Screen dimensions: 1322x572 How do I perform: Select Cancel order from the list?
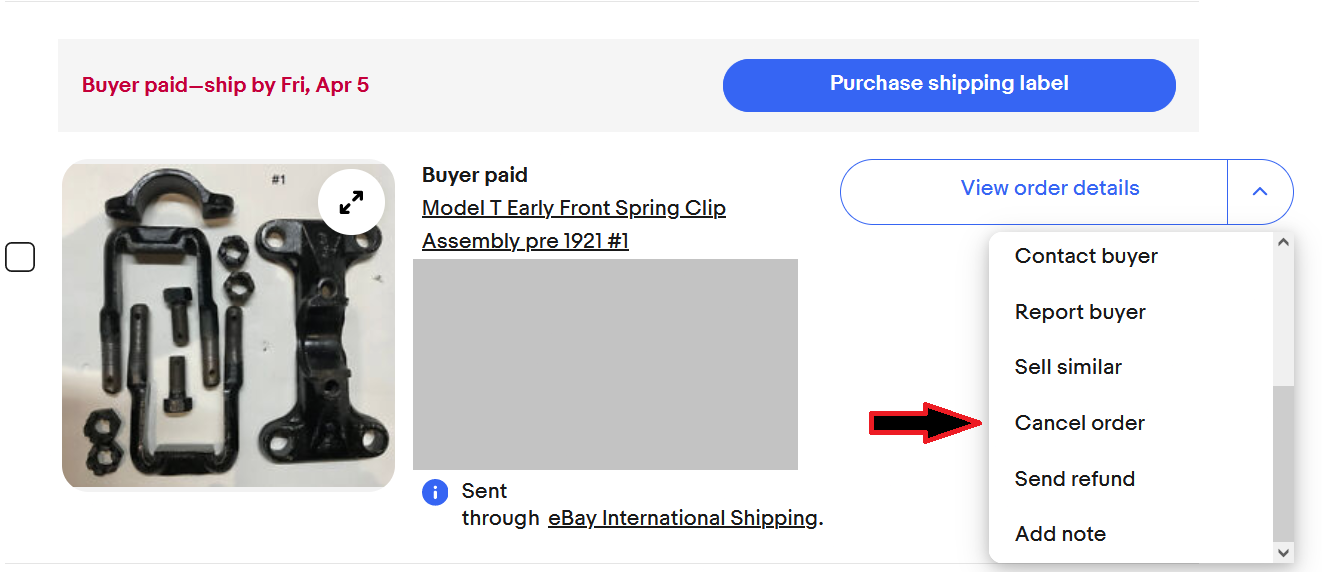[1080, 423]
